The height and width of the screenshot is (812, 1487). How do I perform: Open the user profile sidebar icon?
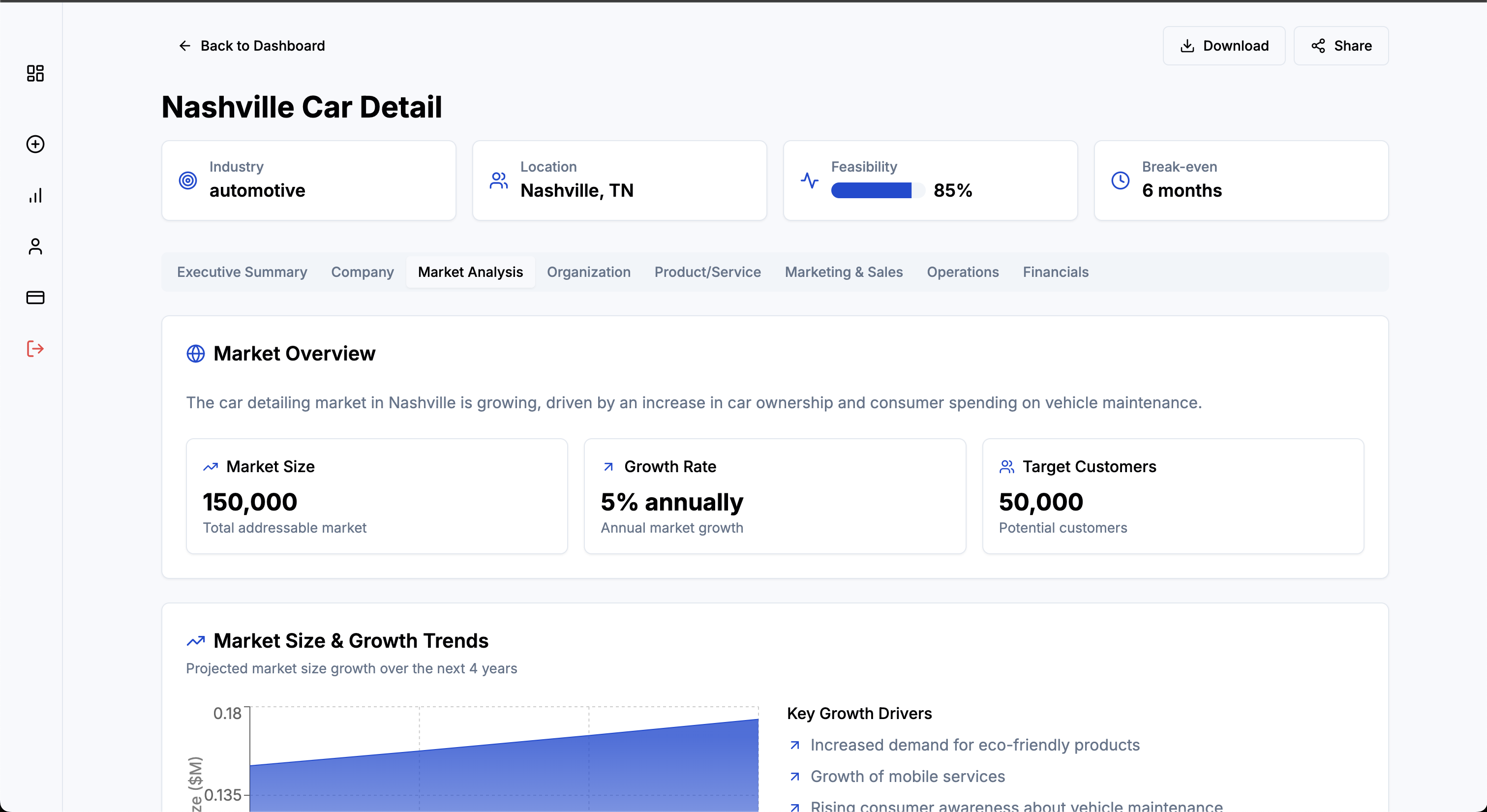point(35,246)
